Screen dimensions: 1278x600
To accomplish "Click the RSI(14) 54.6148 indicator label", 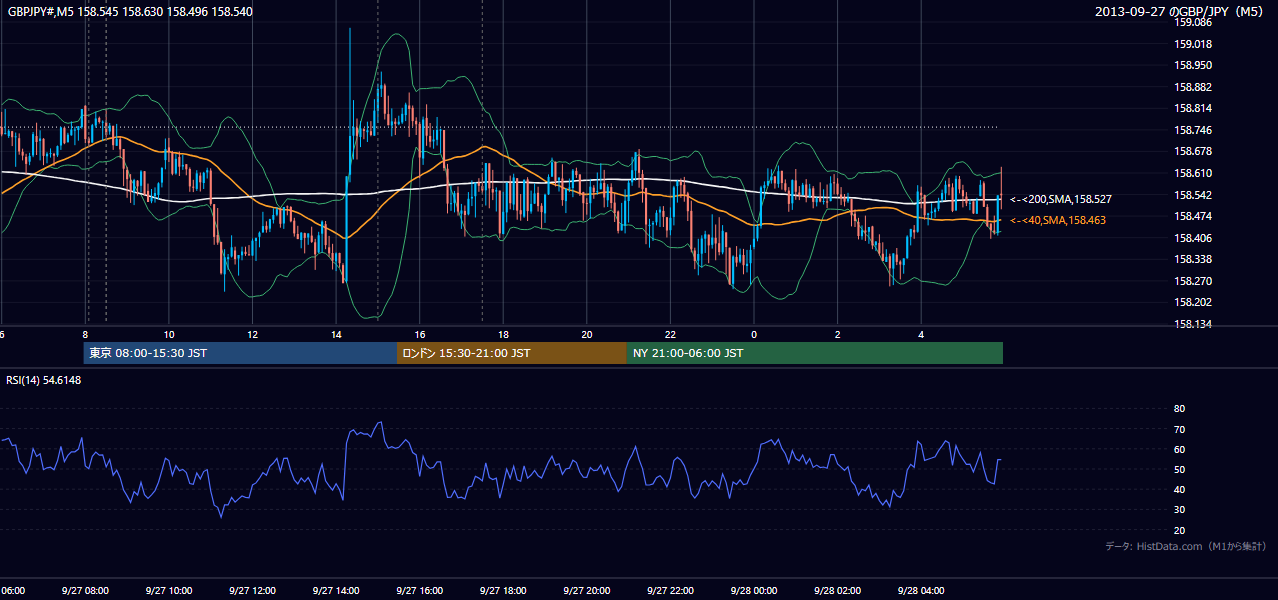I will point(44,380).
